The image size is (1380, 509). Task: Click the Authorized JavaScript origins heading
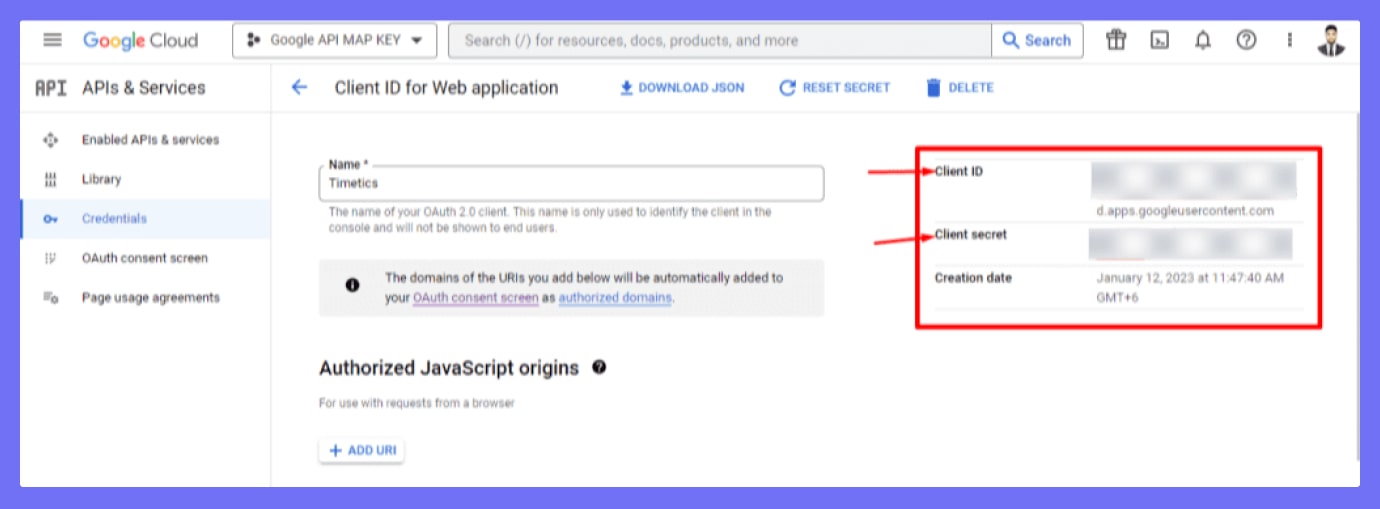click(x=449, y=368)
